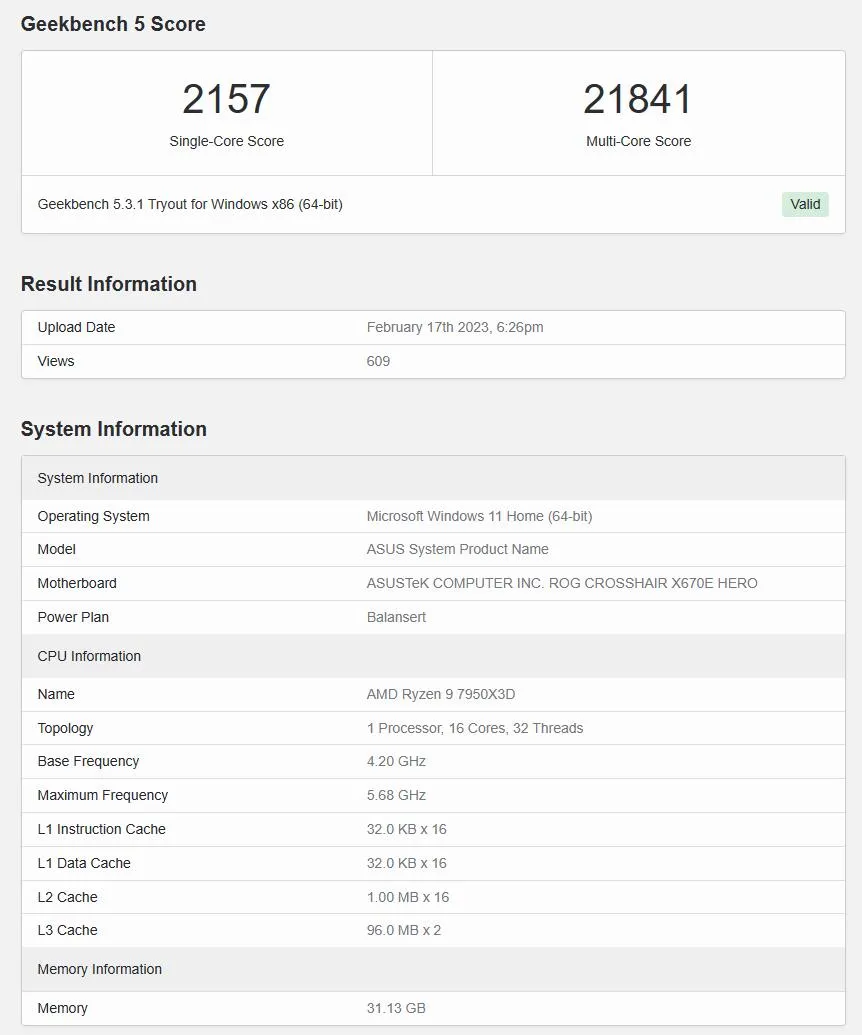Select the 1.00 MB x 16 value
The image size is (862, 1035).
408,897
